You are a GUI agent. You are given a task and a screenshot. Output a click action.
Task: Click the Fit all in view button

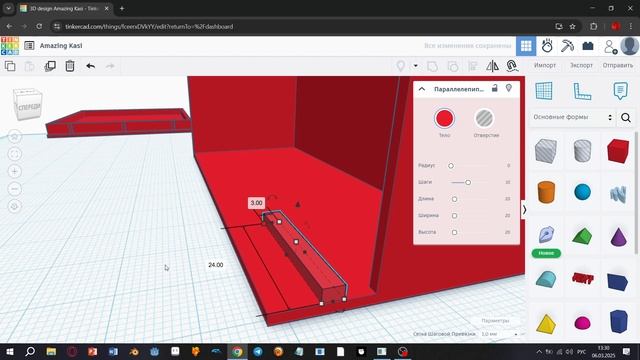(x=15, y=154)
